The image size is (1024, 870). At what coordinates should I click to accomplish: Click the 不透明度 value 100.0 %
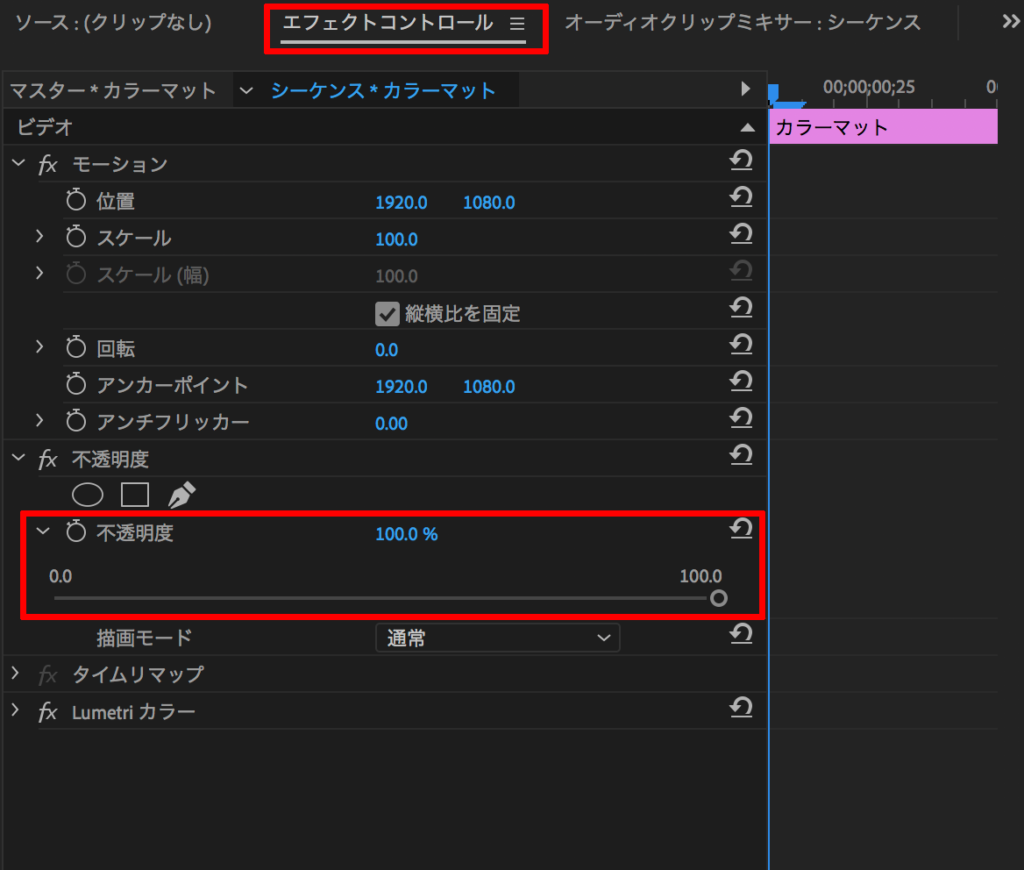(x=406, y=534)
